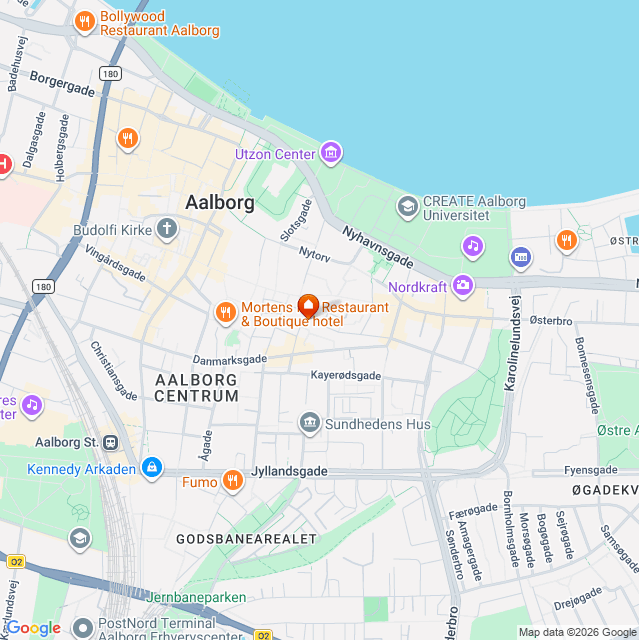
Task: Click the Google logo link
Action: pyautogui.click(x=33, y=628)
